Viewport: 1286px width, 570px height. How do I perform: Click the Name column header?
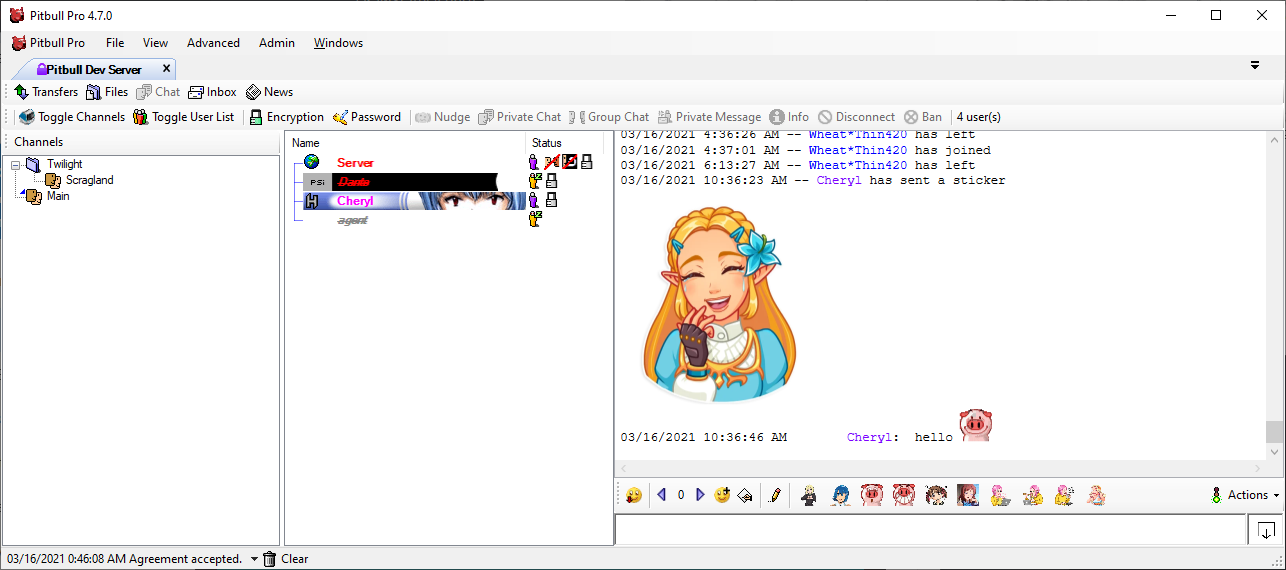306,143
